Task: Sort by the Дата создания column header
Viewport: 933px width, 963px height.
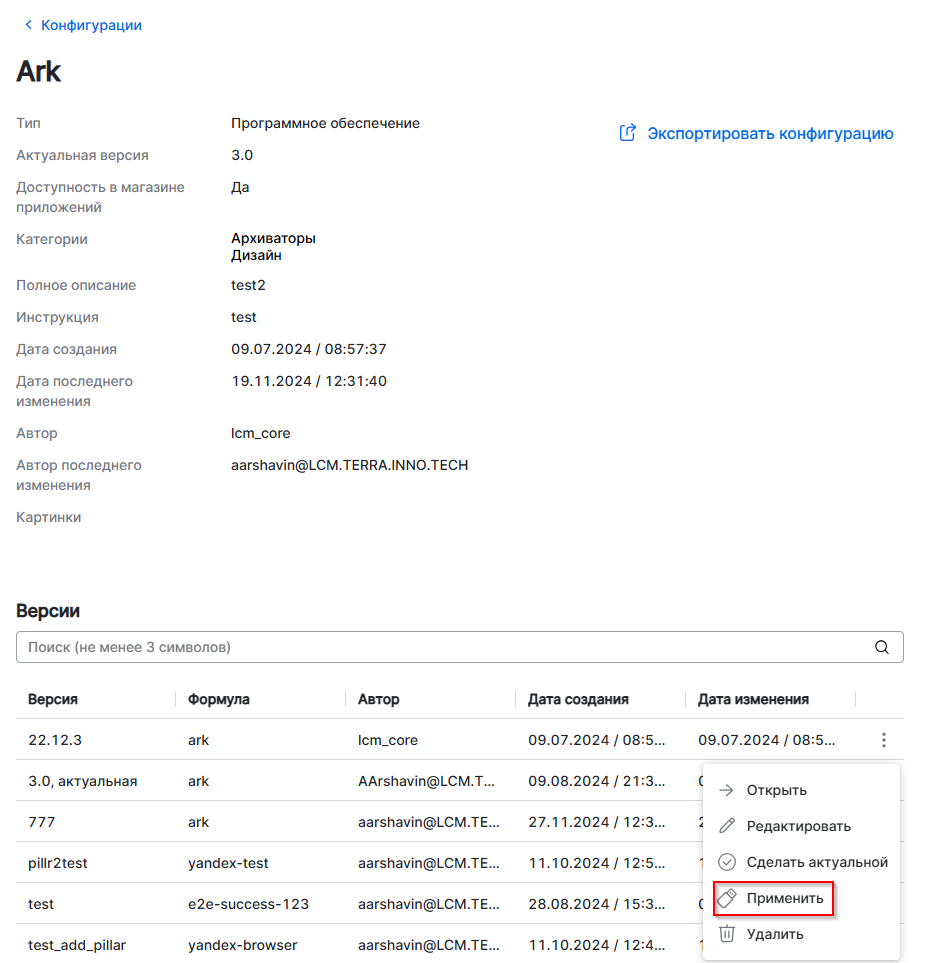Action: click(x=578, y=699)
